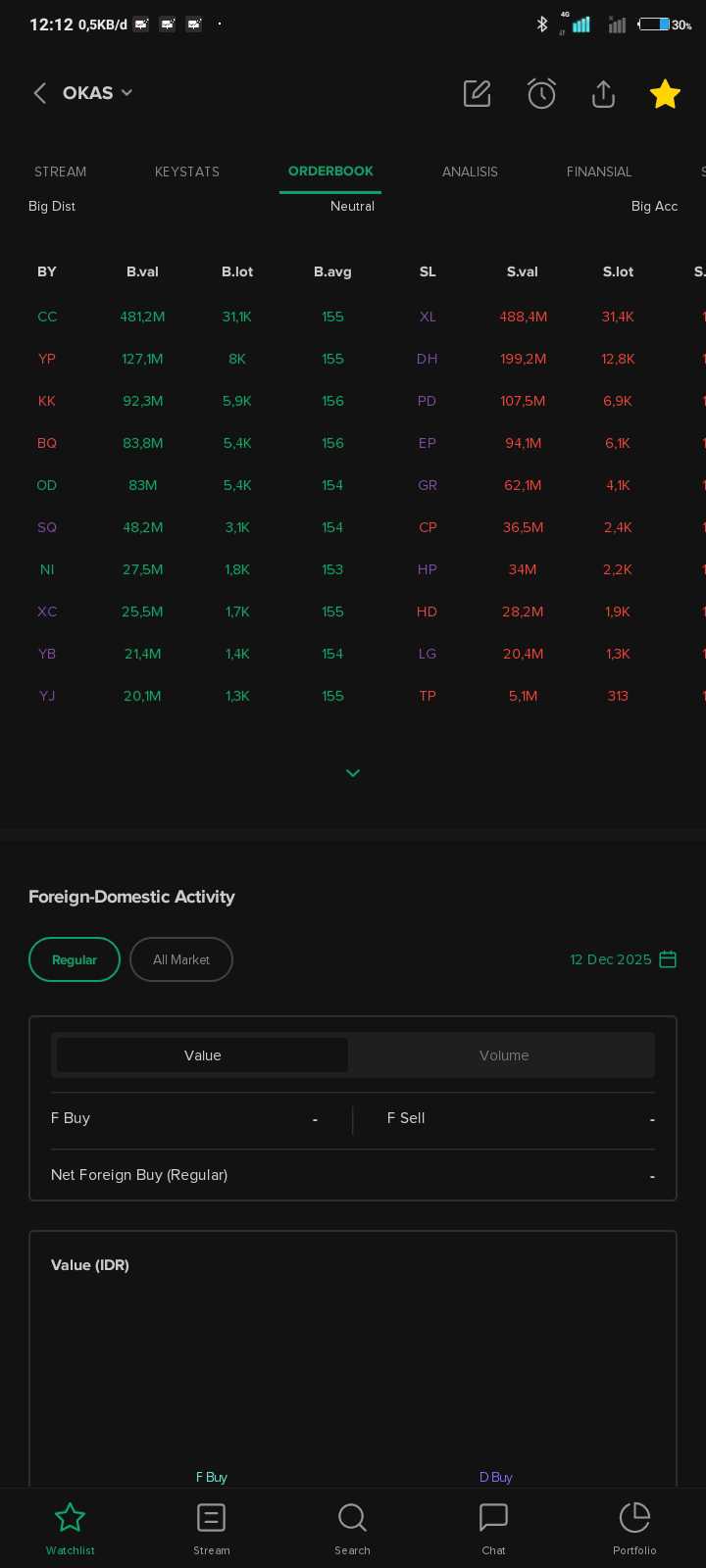Open Portfolio from bottom navigation
The image size is (706, 1568).
[634, 1527]
